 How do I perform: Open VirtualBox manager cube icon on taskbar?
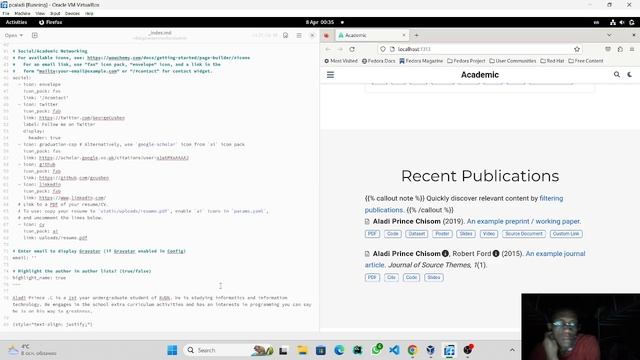[x=431, y=350]
